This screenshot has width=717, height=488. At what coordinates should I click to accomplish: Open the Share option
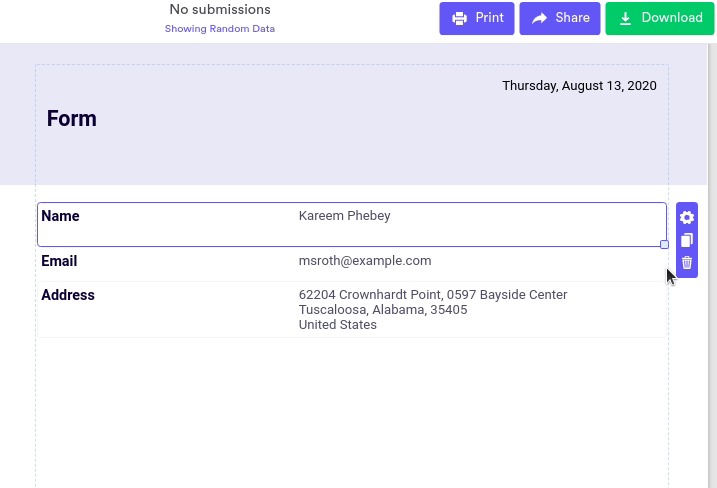(560, 18)
